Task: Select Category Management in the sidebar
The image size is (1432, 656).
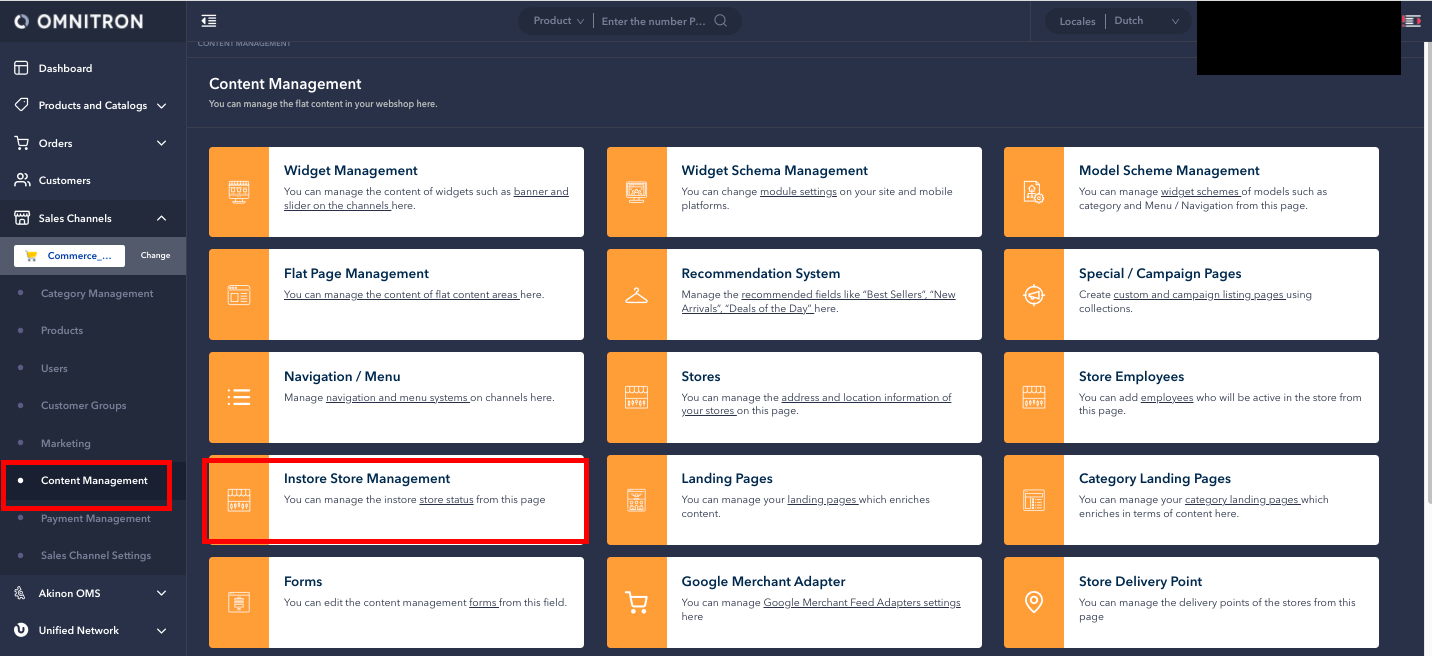Action: [97, 294]
